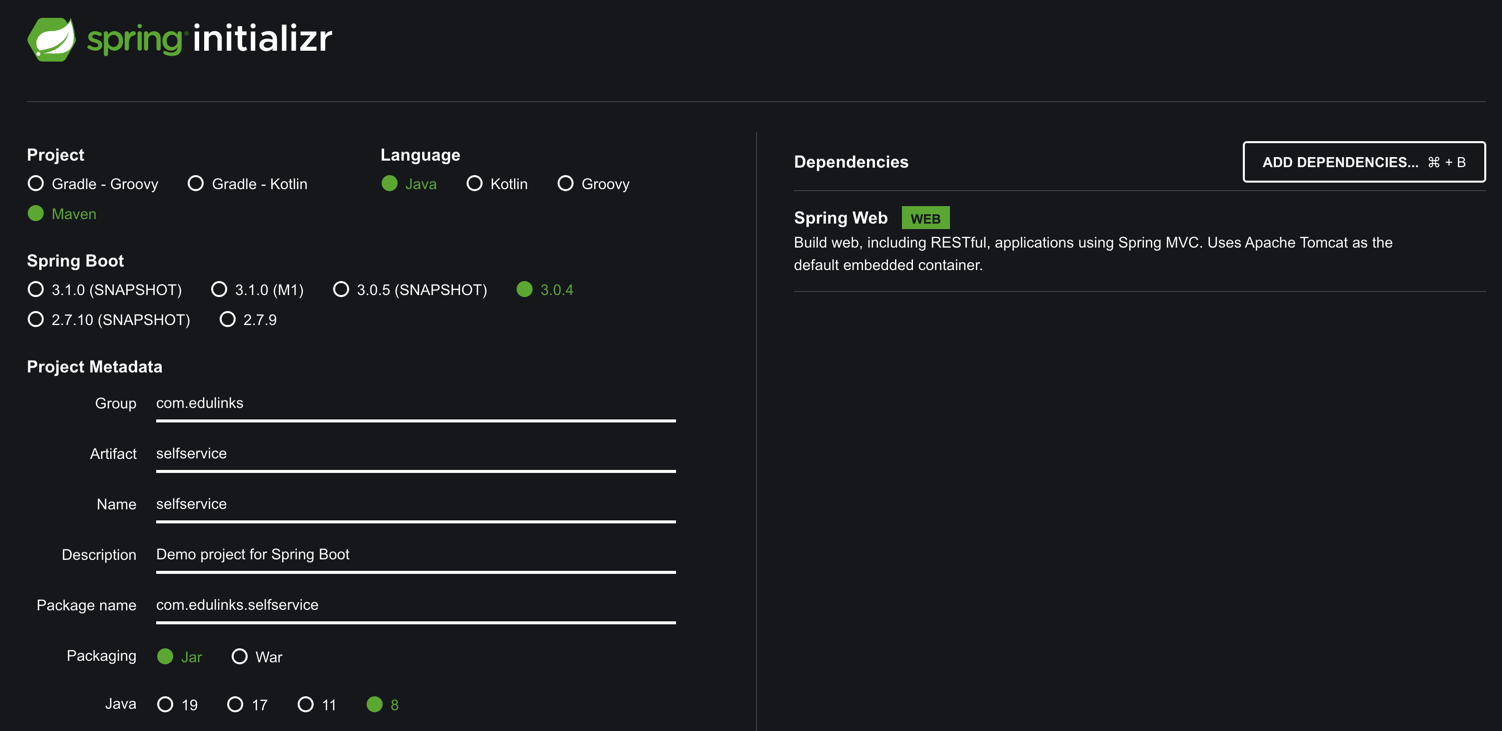Edit the Name input field
Viewport: 1502px width, 731px height.
416,505
